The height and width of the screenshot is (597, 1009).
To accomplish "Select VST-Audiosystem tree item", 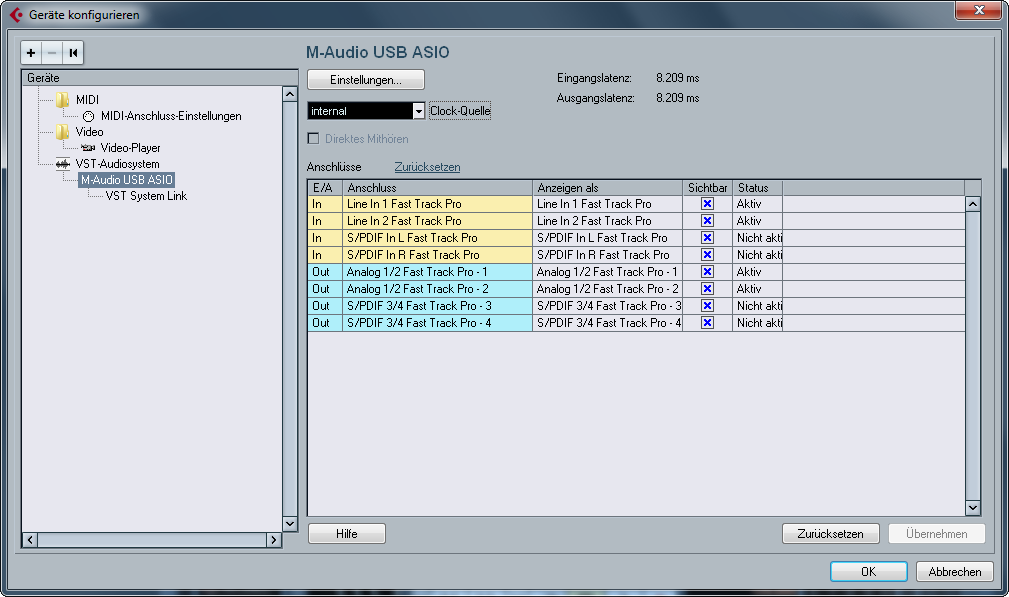I will pyautogui.click(x=118, y=164).
